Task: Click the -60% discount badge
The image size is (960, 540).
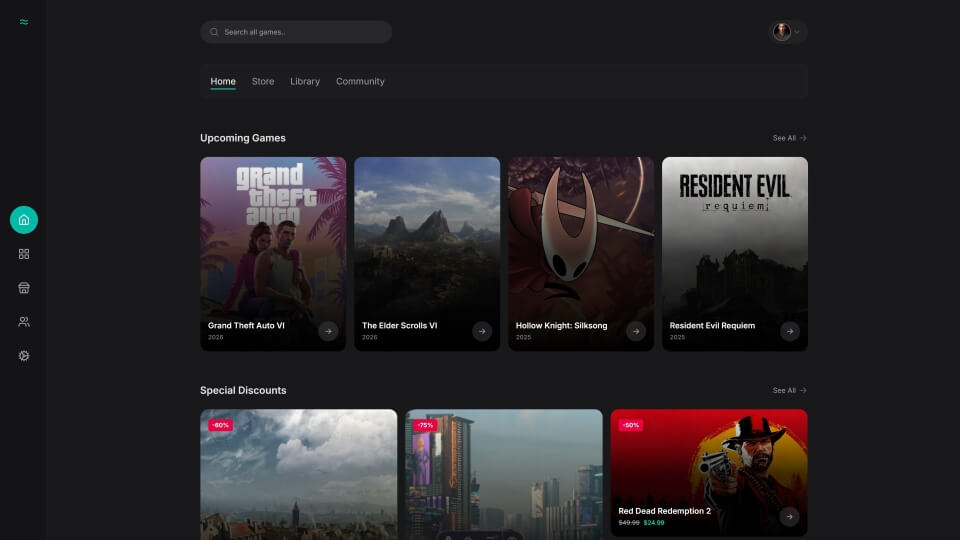Action: (x=220, y=425)
